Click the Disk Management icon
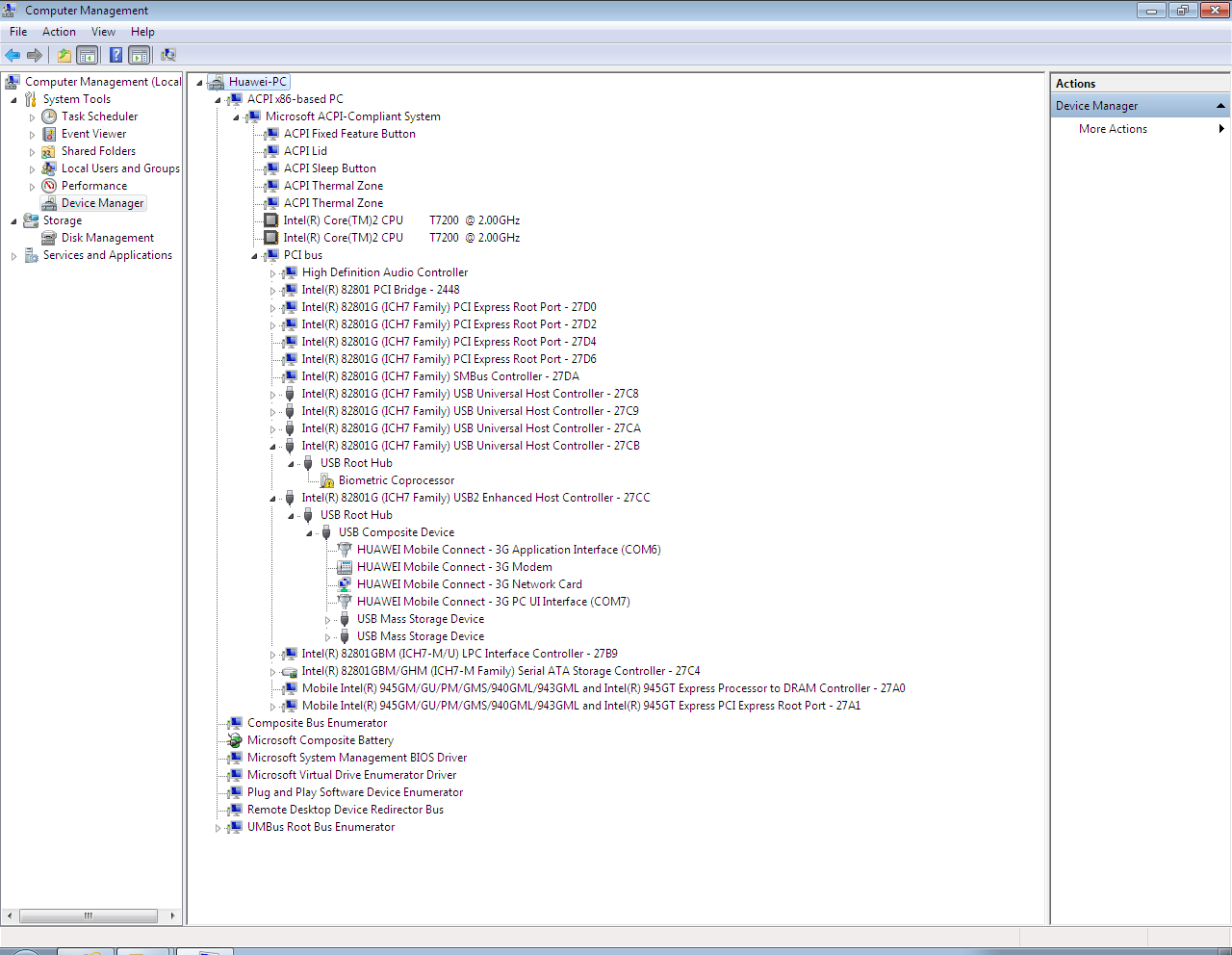This screenshot has height=955, width=1232. [49, 238]
